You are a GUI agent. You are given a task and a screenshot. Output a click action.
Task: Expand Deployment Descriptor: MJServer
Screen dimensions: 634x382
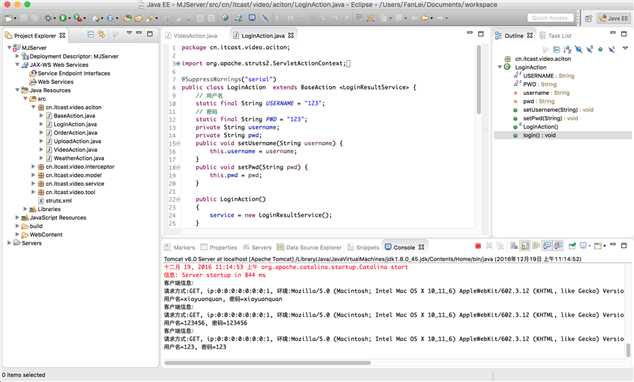17,56
